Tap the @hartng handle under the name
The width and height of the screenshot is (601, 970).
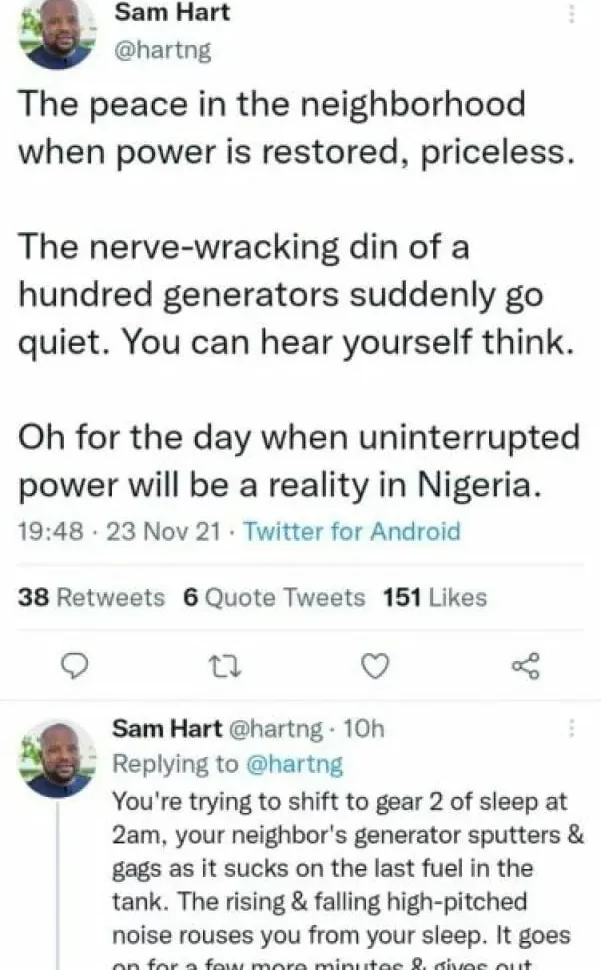[x=163, y=50]
